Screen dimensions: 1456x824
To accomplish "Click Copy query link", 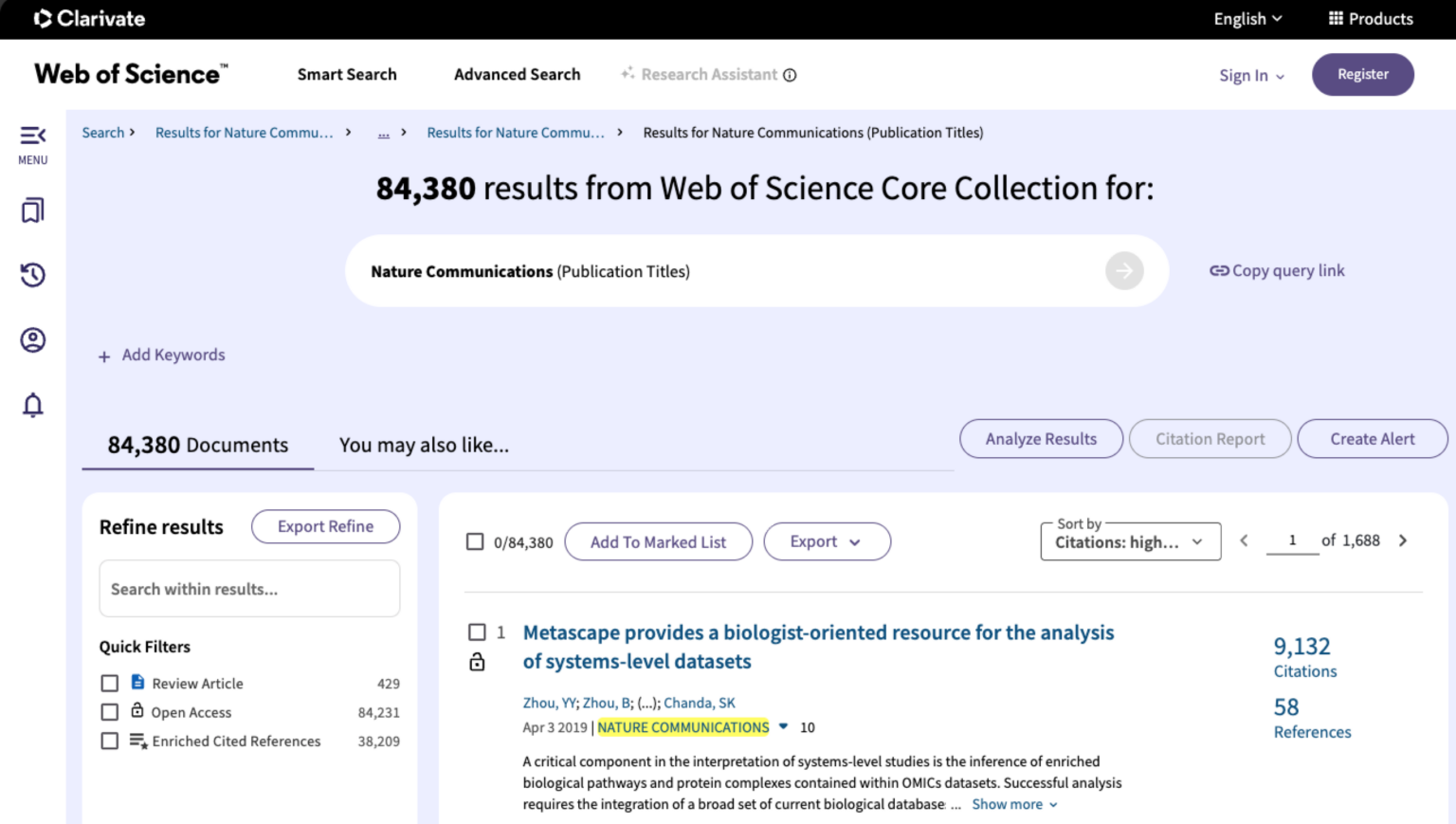I will (1277, 271).
